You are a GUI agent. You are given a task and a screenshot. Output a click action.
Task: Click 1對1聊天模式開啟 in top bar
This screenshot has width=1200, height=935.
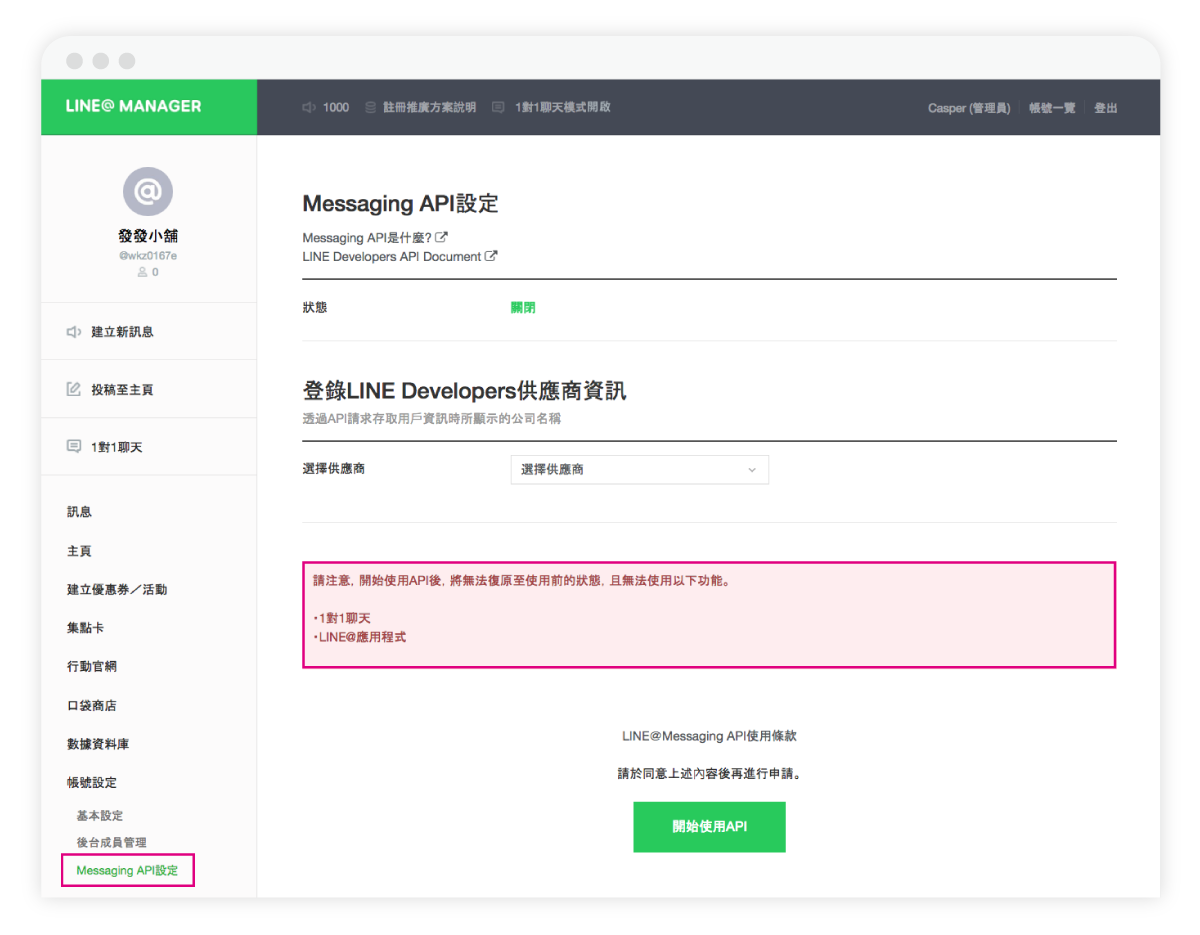pos(562,107)
